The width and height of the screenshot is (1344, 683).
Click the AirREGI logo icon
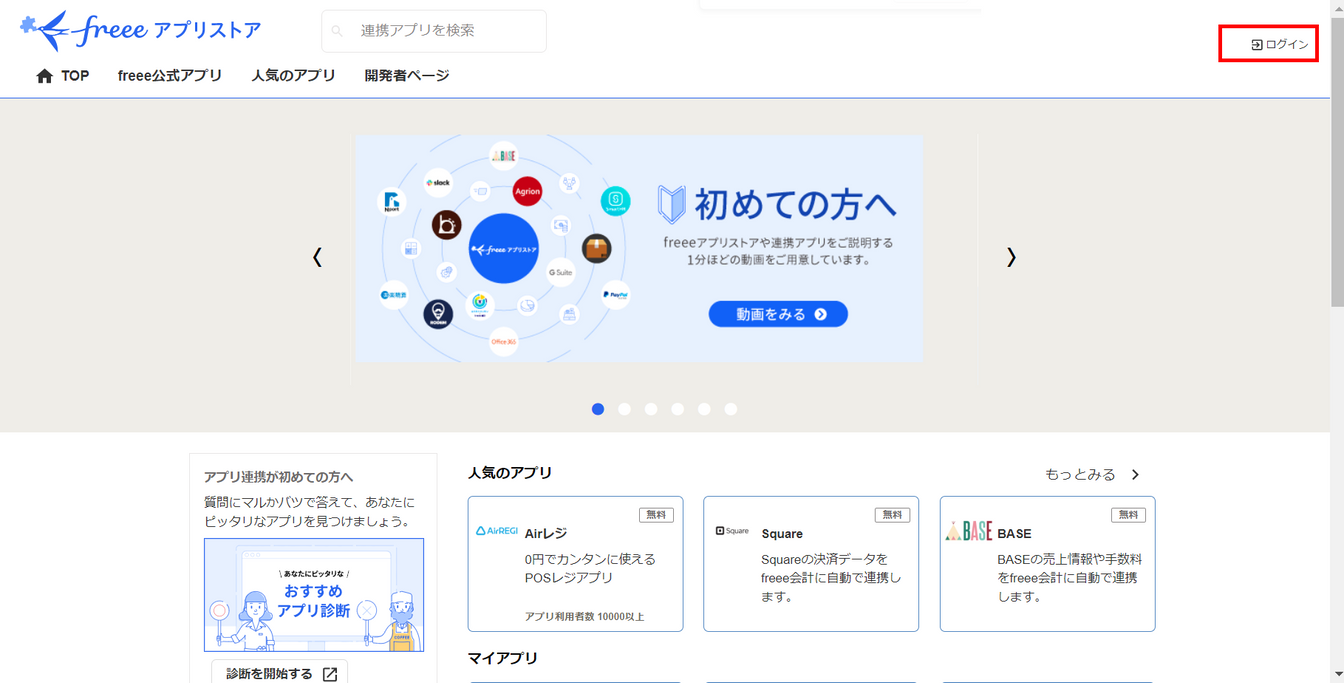click(x=497, y=531)
